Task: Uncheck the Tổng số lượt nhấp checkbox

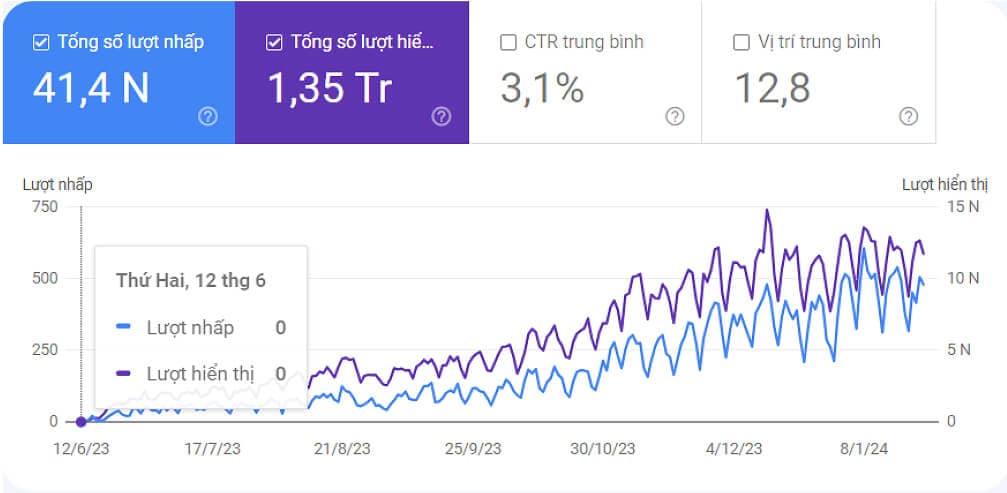Action: (x=41, y=42)
